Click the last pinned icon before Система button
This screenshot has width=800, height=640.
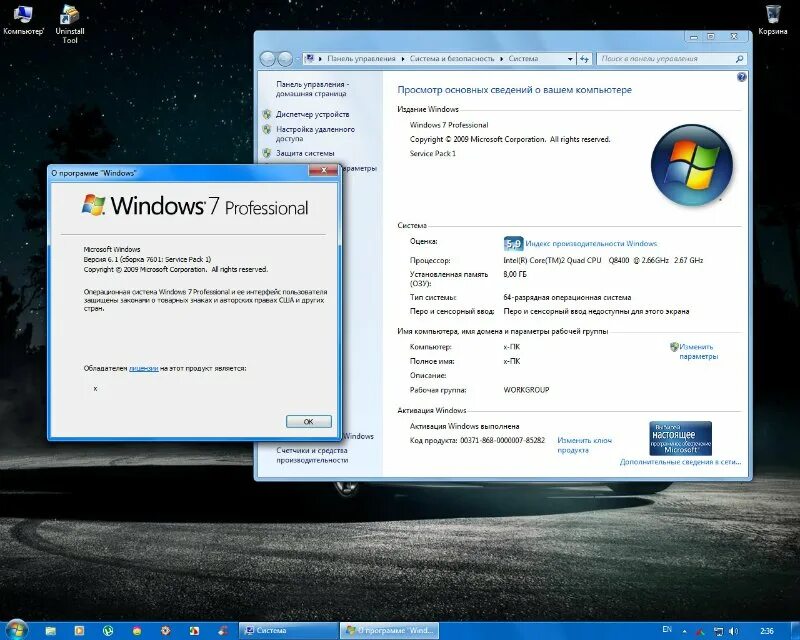[223, 631]
